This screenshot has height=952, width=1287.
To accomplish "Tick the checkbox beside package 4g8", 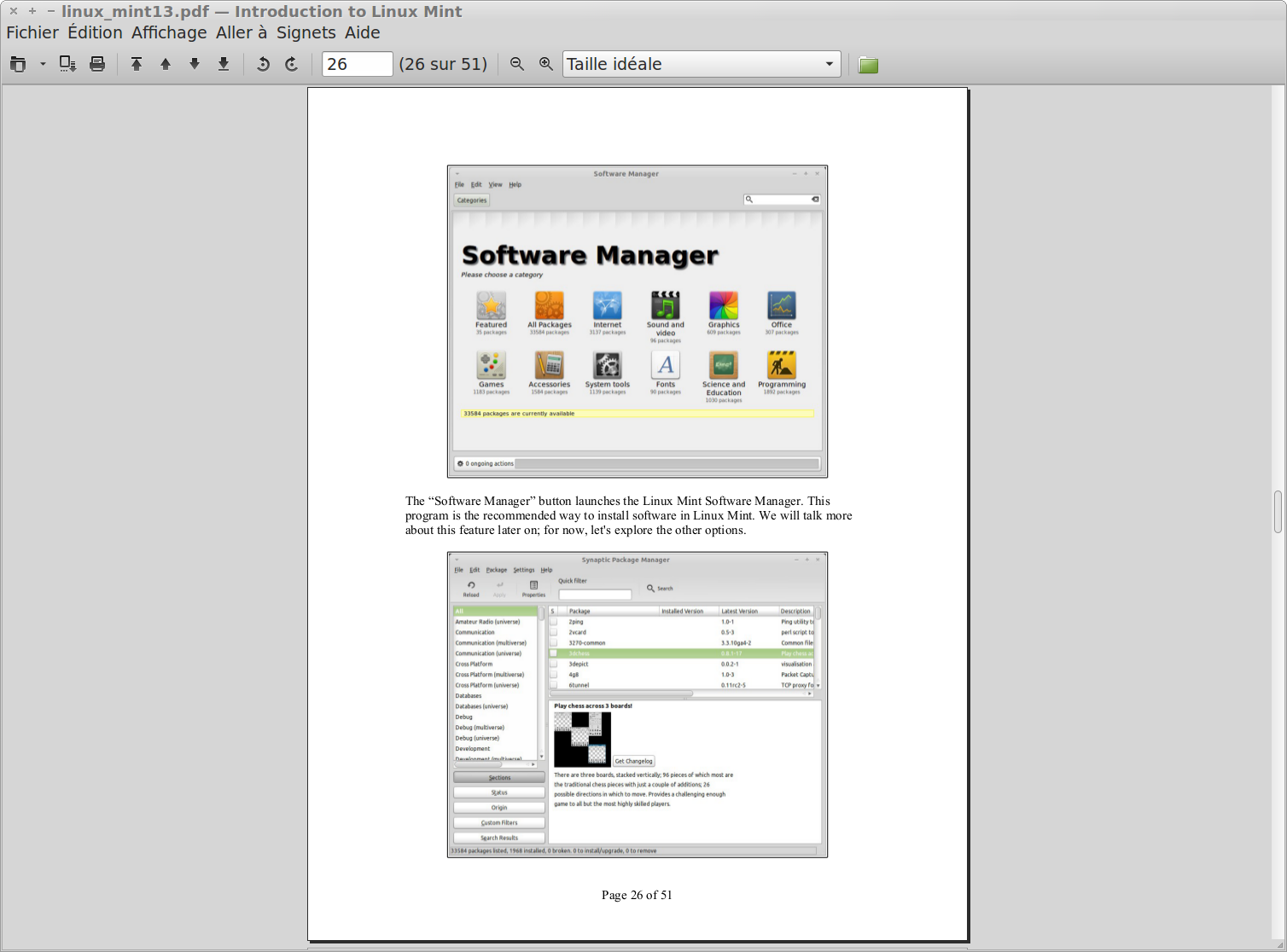I will pos(553,675).
